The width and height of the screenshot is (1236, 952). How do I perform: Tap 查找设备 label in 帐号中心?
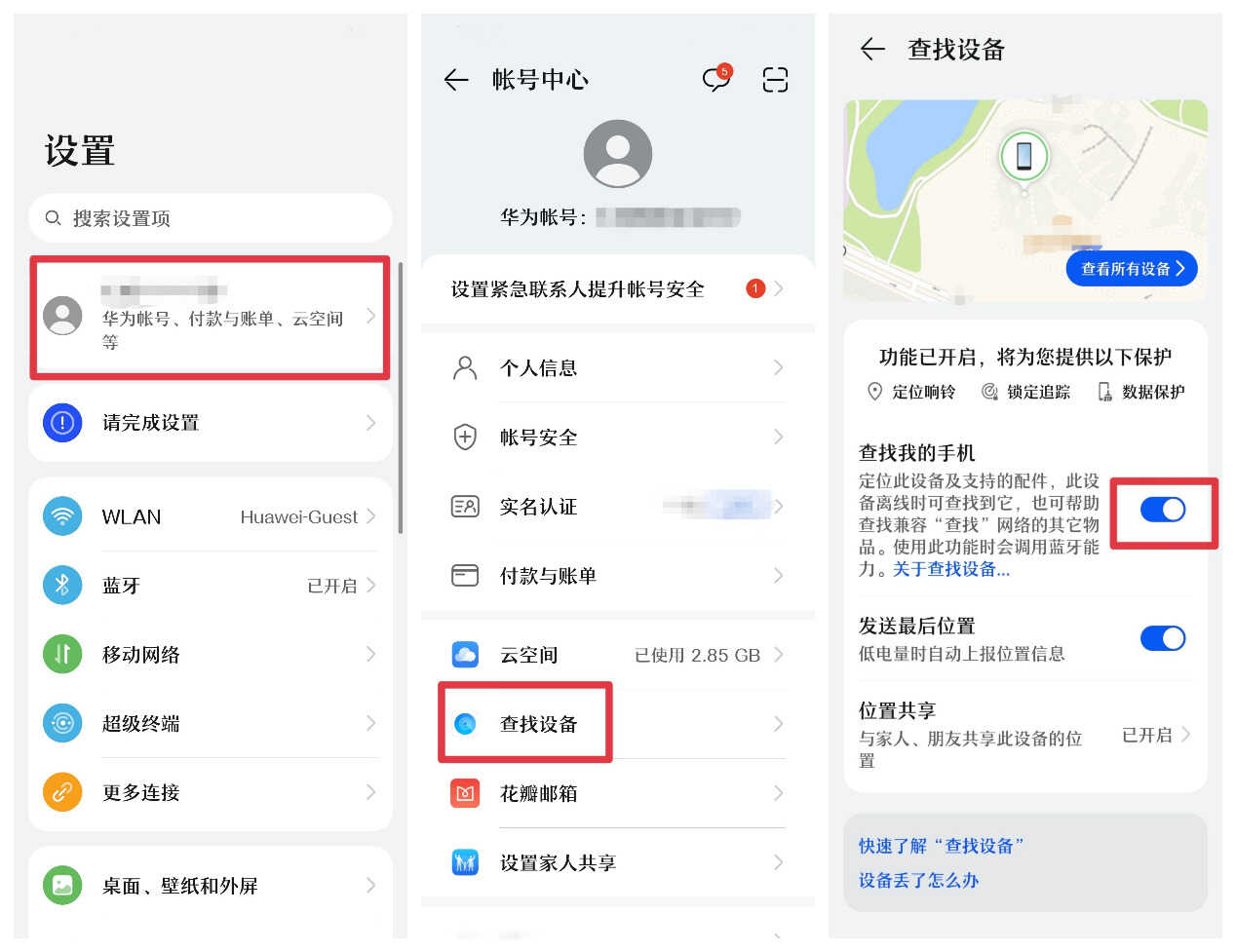click(538, 724)
